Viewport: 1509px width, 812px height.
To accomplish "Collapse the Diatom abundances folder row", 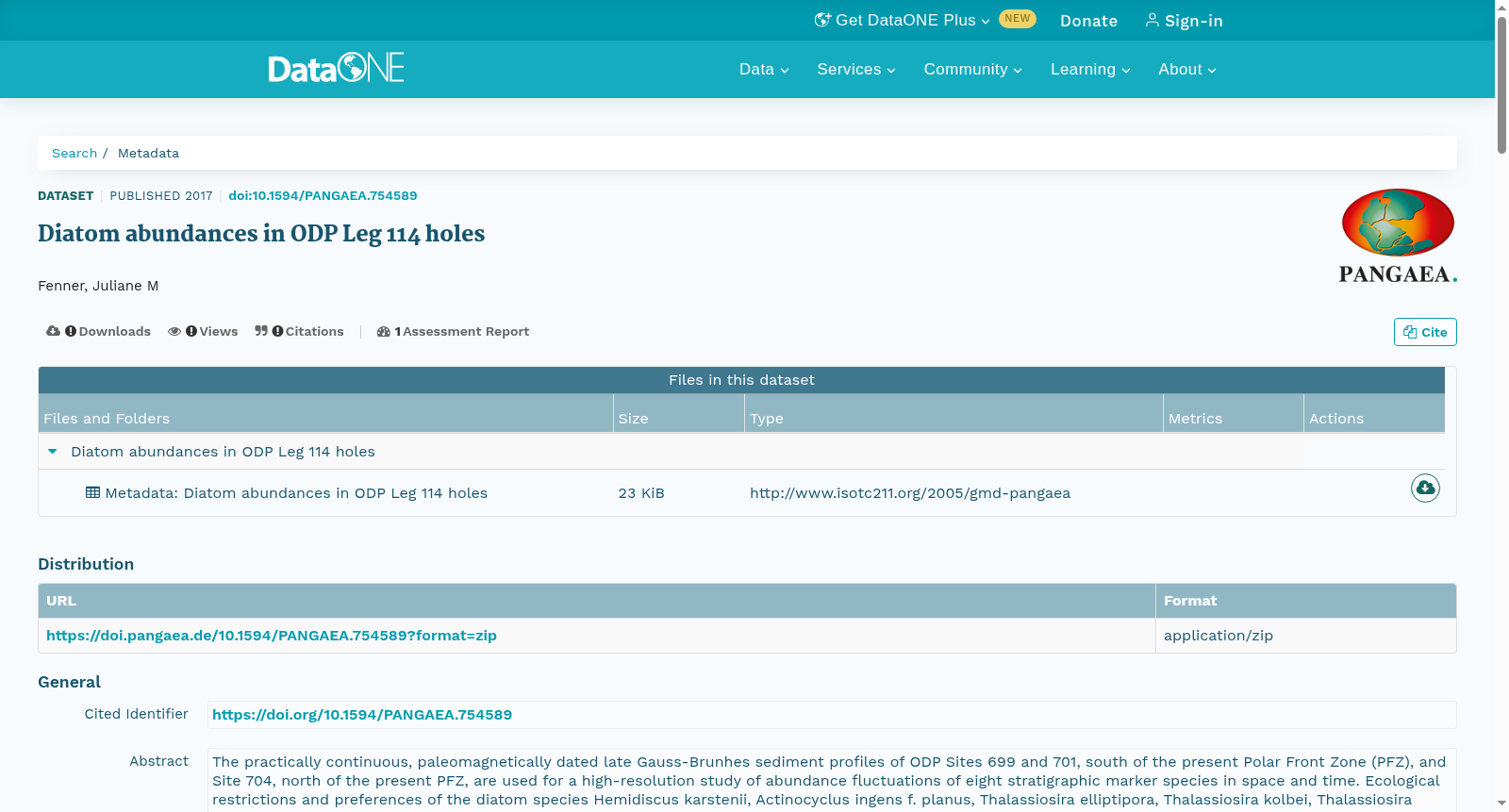I will 53,452.
